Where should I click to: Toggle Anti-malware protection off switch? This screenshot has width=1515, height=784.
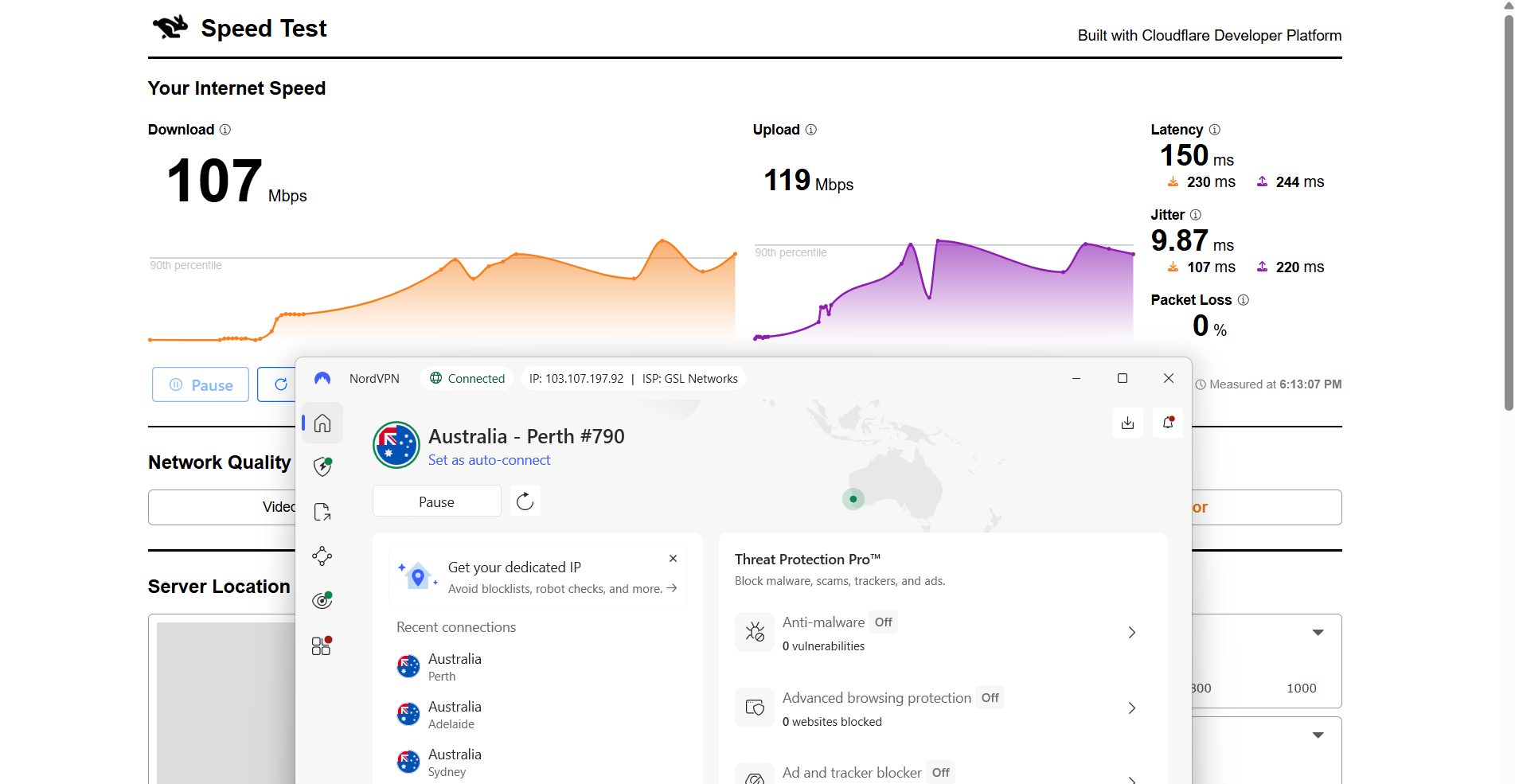point(883,622)
